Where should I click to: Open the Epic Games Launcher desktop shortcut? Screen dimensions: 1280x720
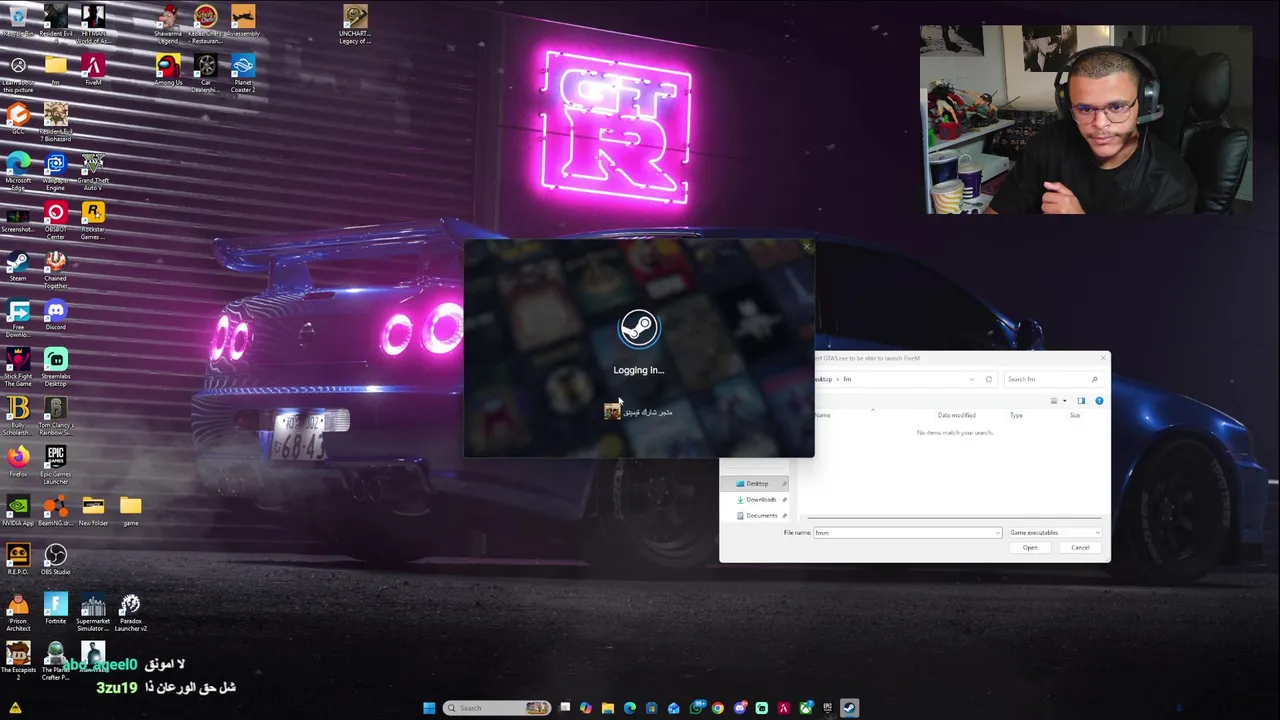pos(55,465)
